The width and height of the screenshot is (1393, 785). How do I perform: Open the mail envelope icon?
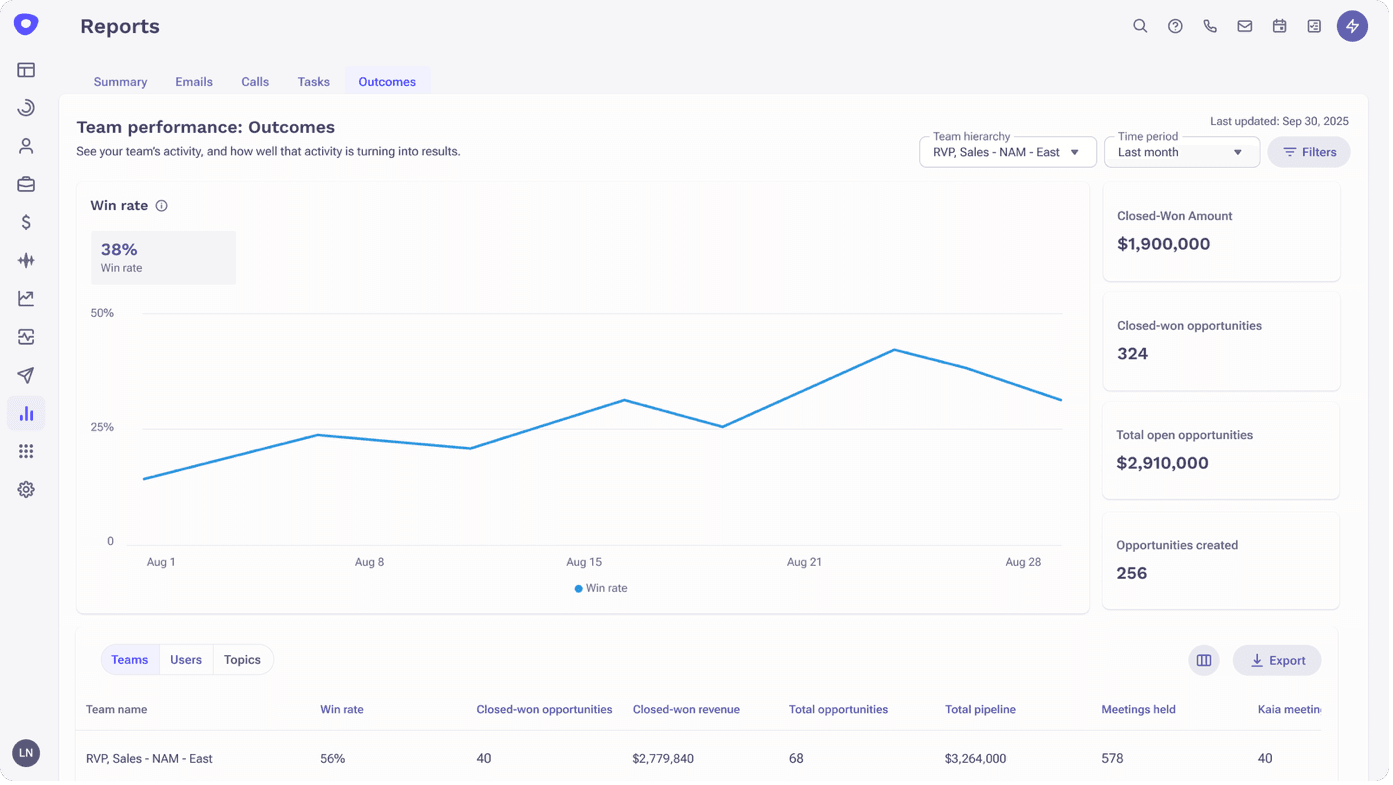tap(1245, 26)
